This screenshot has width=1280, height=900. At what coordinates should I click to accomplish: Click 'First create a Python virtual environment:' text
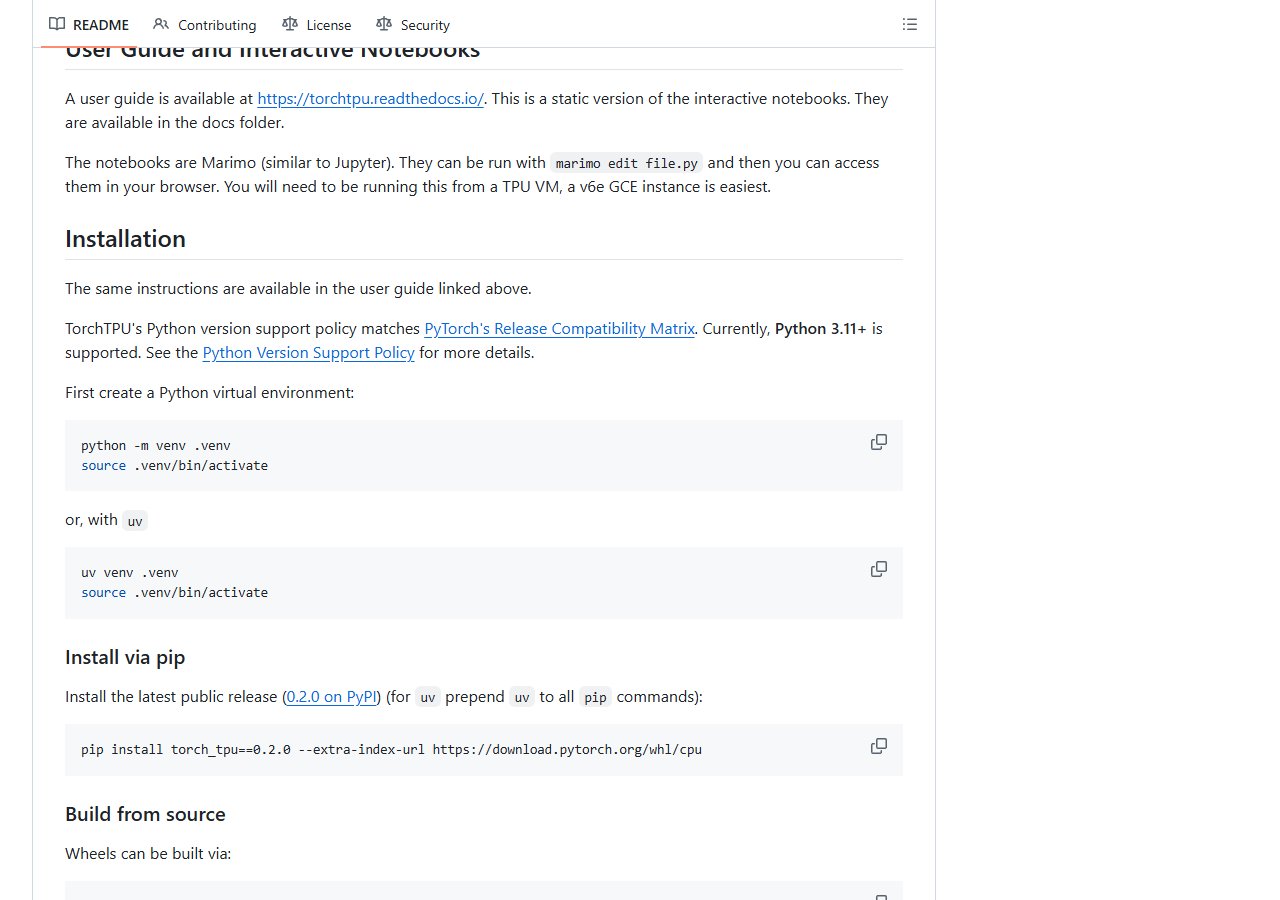[x=209, y=393]
